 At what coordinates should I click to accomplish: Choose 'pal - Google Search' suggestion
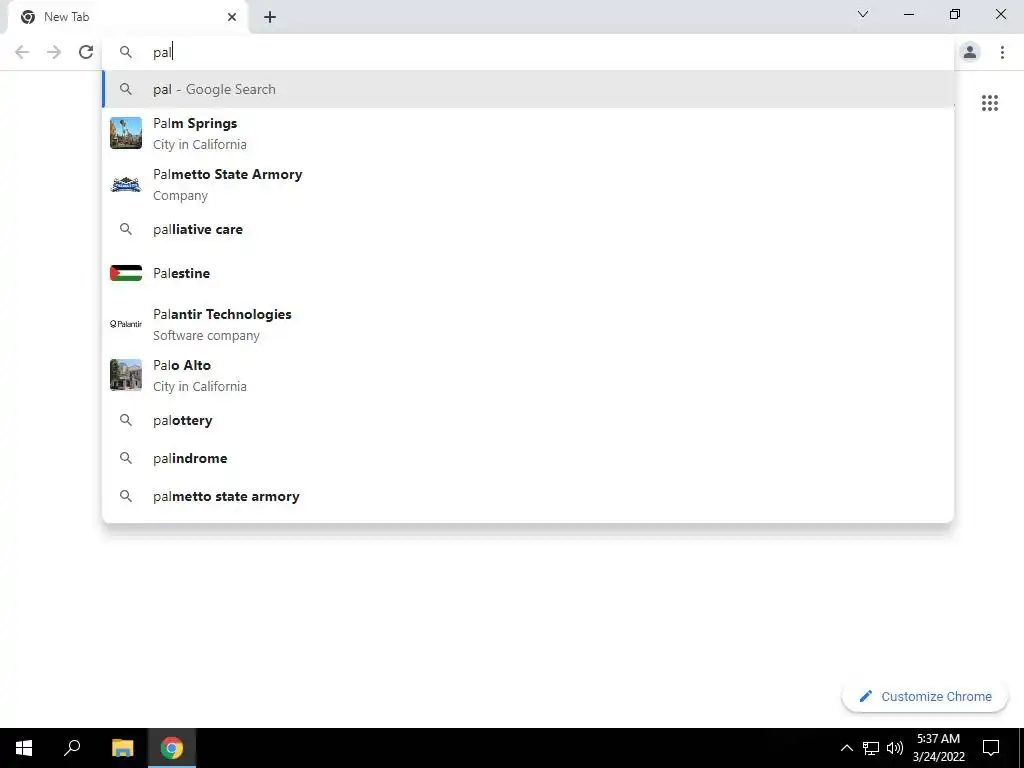528,89
